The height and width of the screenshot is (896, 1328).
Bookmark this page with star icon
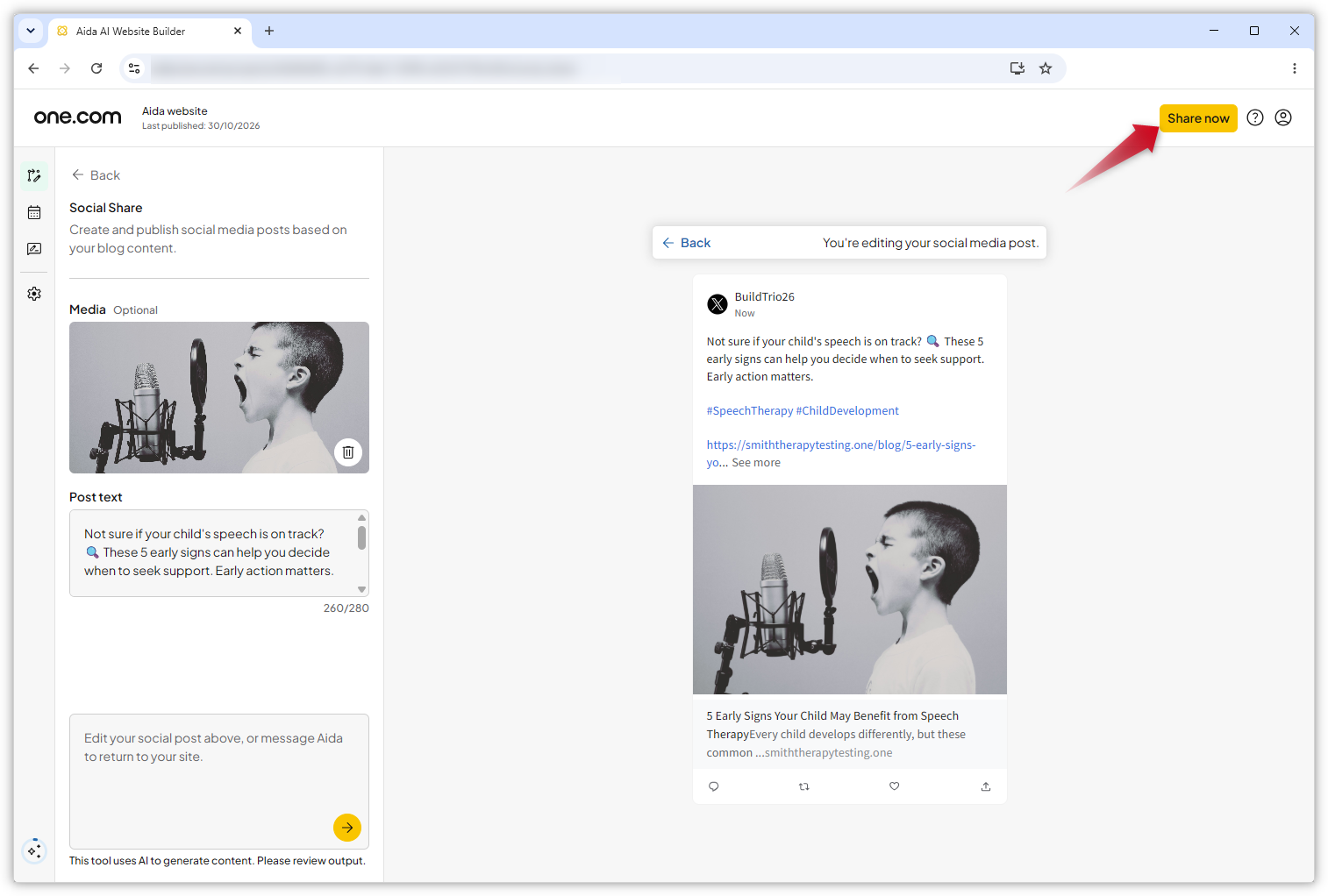(1046, 68)
